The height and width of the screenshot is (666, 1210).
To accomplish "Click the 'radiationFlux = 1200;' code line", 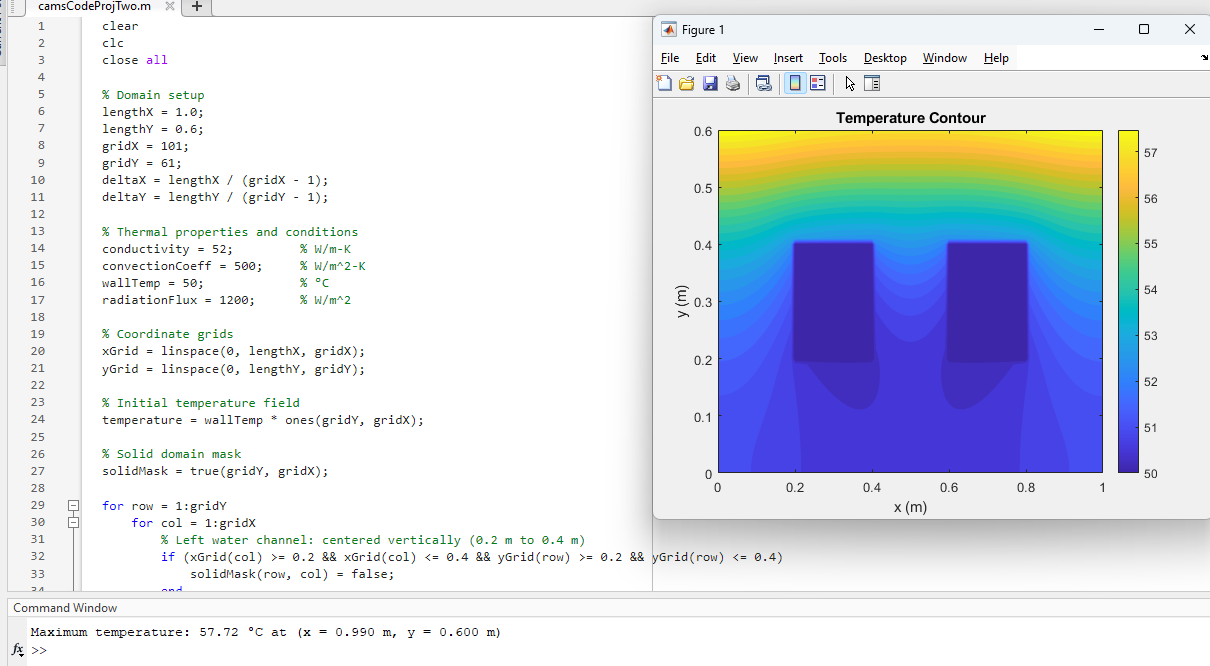I will point(178,299).
